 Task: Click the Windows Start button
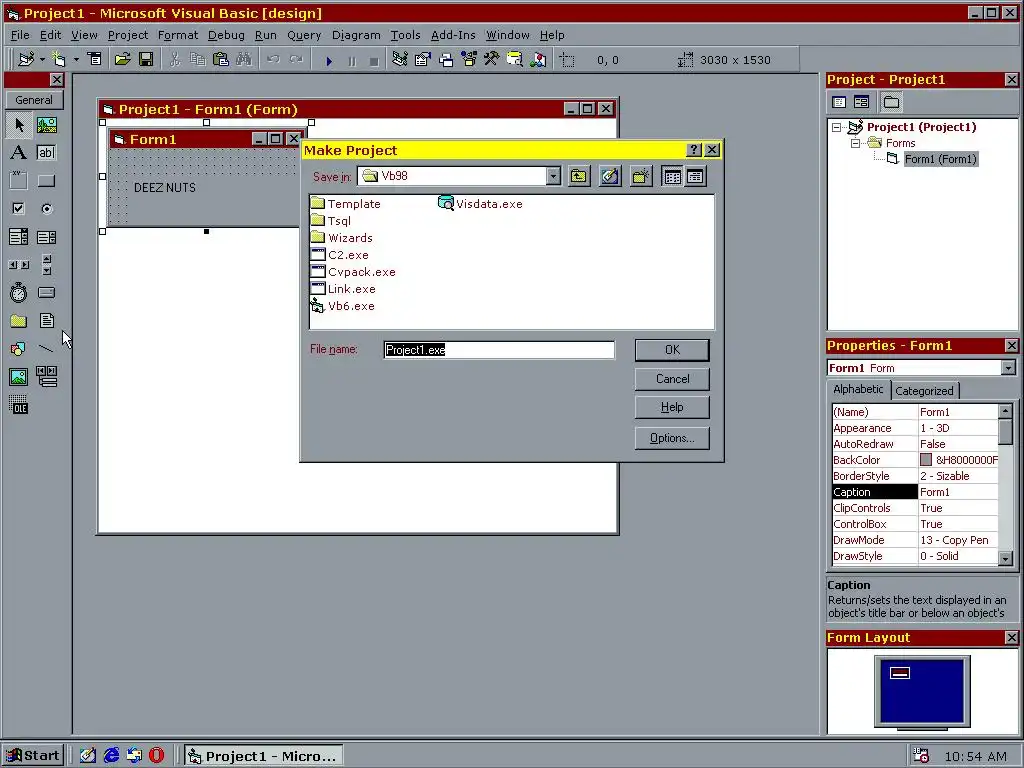click(x=33, y=756)
